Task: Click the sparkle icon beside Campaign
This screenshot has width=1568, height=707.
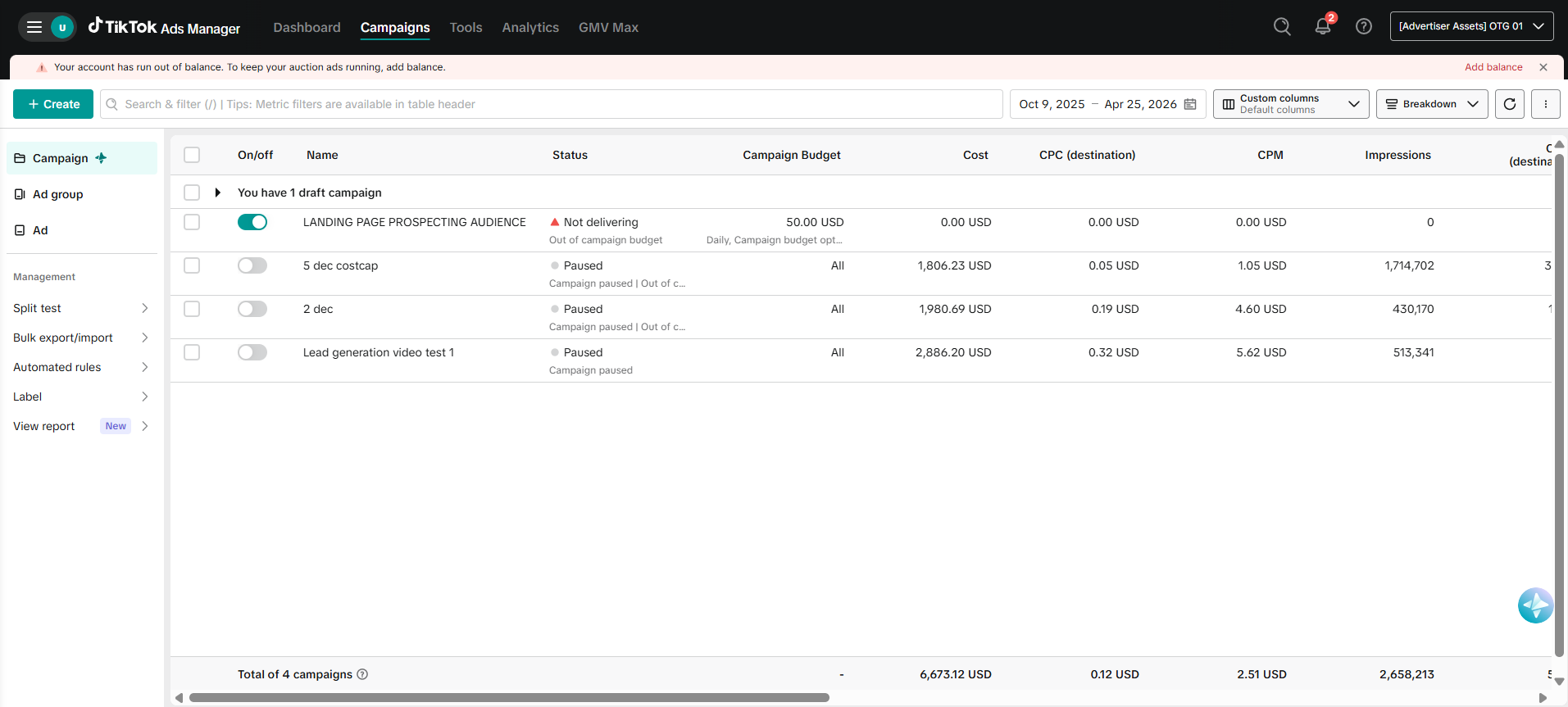Action: click(x=101, y=158)
